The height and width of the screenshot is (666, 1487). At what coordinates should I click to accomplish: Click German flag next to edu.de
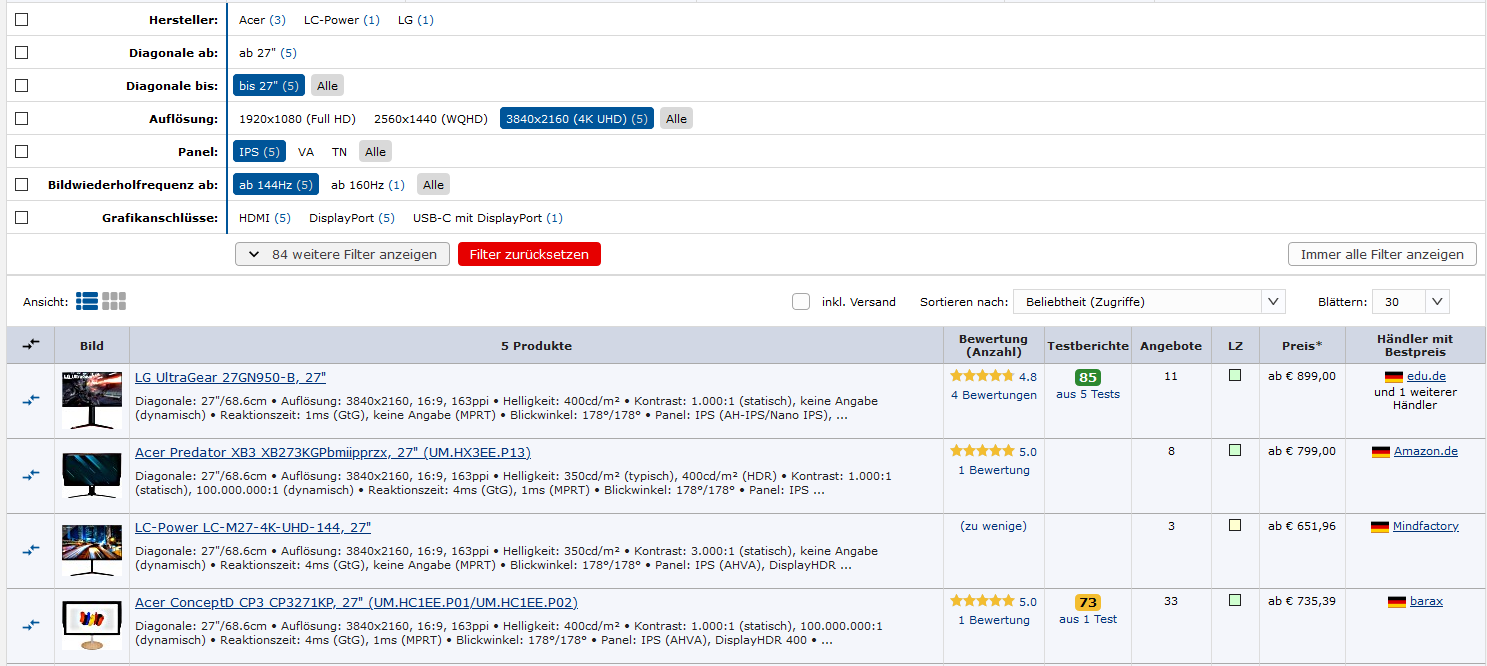[1394, 377]
